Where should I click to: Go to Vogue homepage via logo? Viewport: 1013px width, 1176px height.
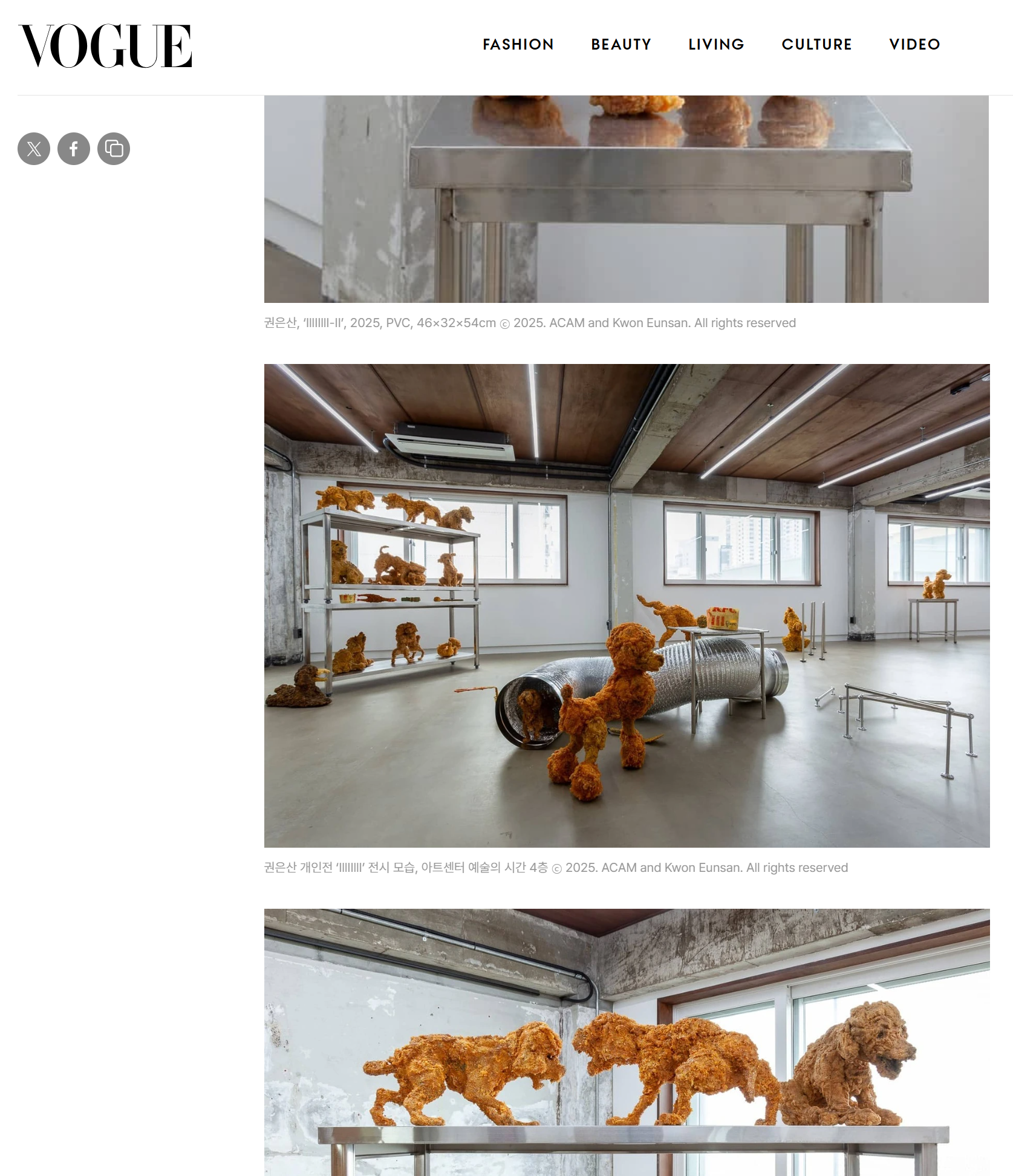point(105,46)
